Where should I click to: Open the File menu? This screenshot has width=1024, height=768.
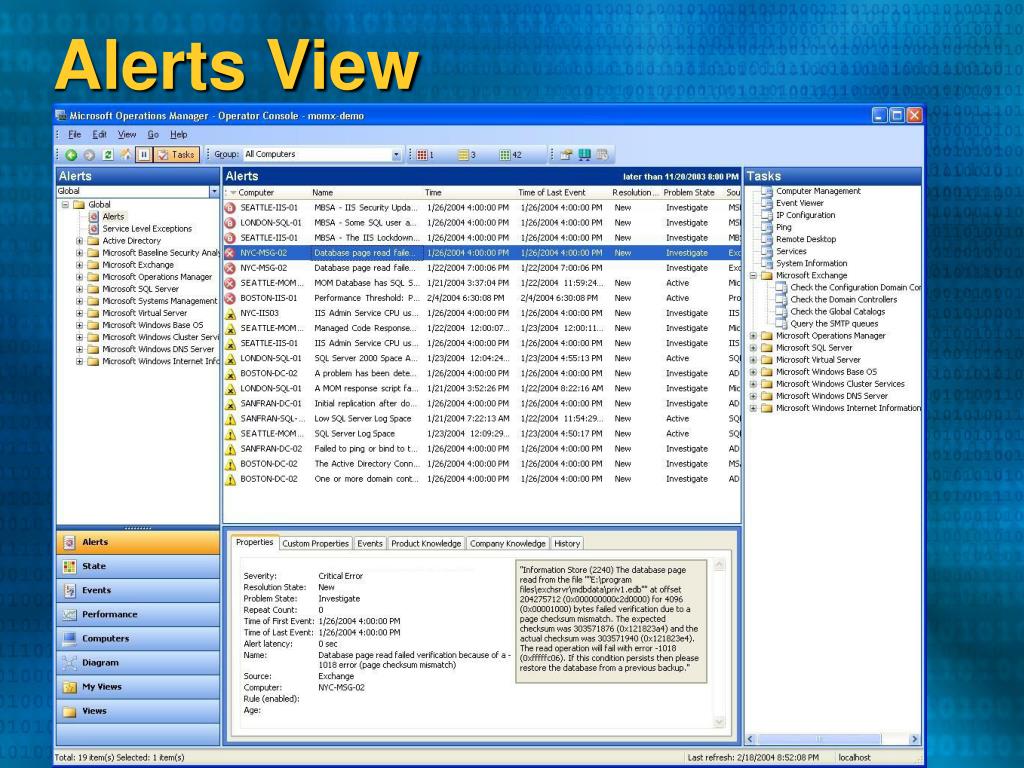75,135
